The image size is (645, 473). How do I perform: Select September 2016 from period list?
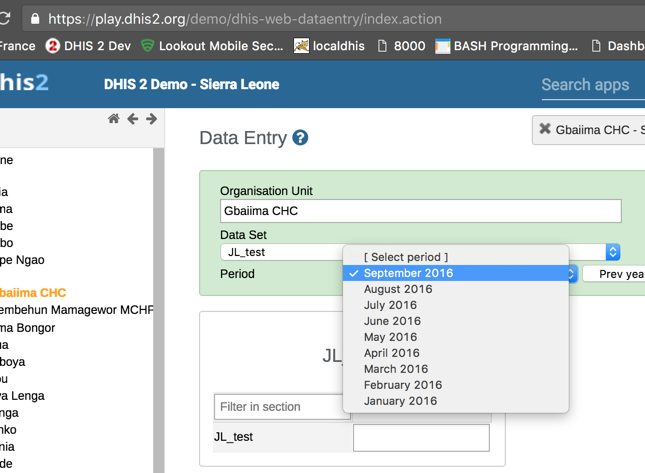[408, 273]
